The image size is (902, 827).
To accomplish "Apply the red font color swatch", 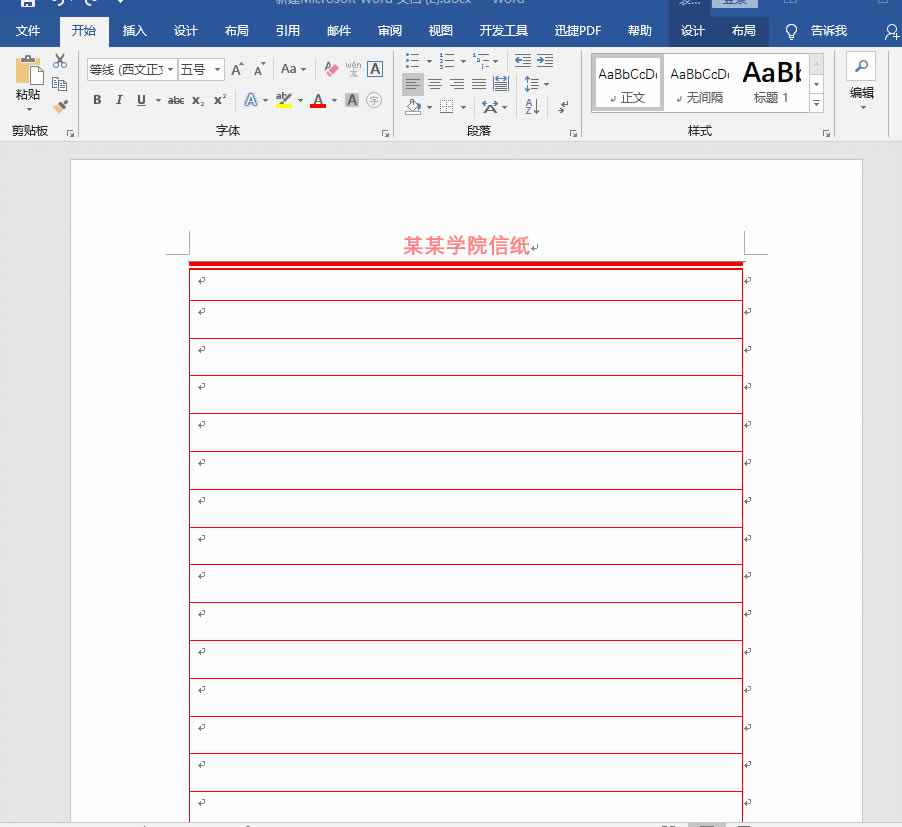I will (318, 100).
